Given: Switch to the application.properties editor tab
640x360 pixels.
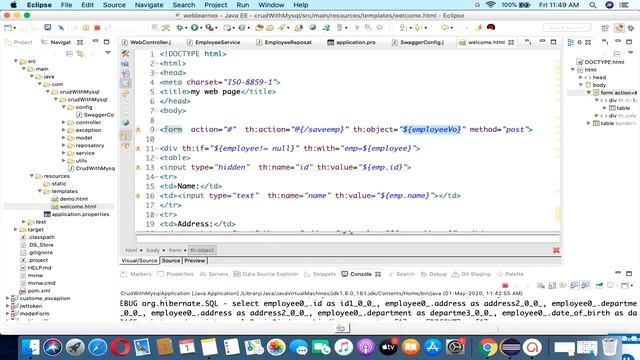Looking at the screenshot, I should (x=351, y=42).
